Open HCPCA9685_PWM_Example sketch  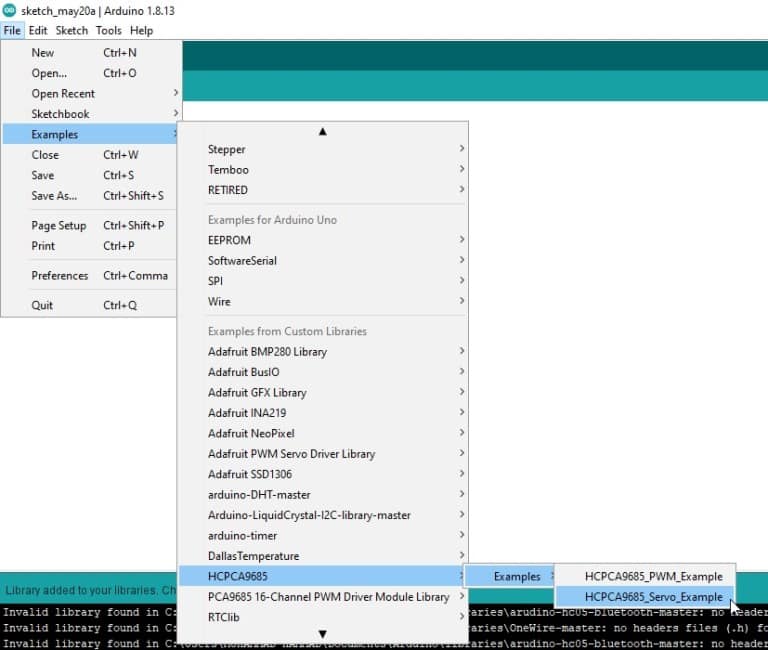coord(653,576)
